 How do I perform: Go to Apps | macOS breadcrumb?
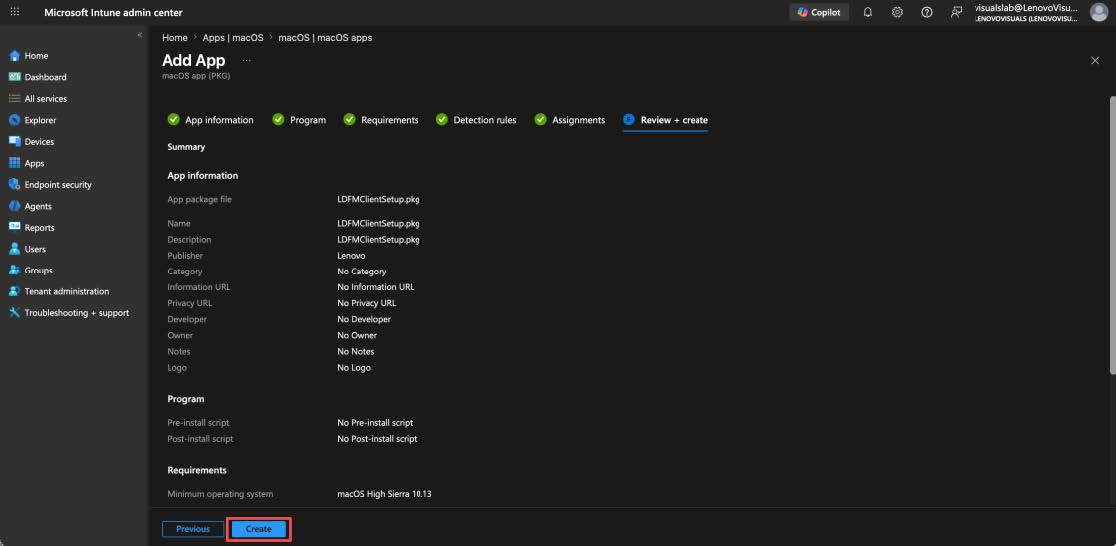(x=233, y=38)
